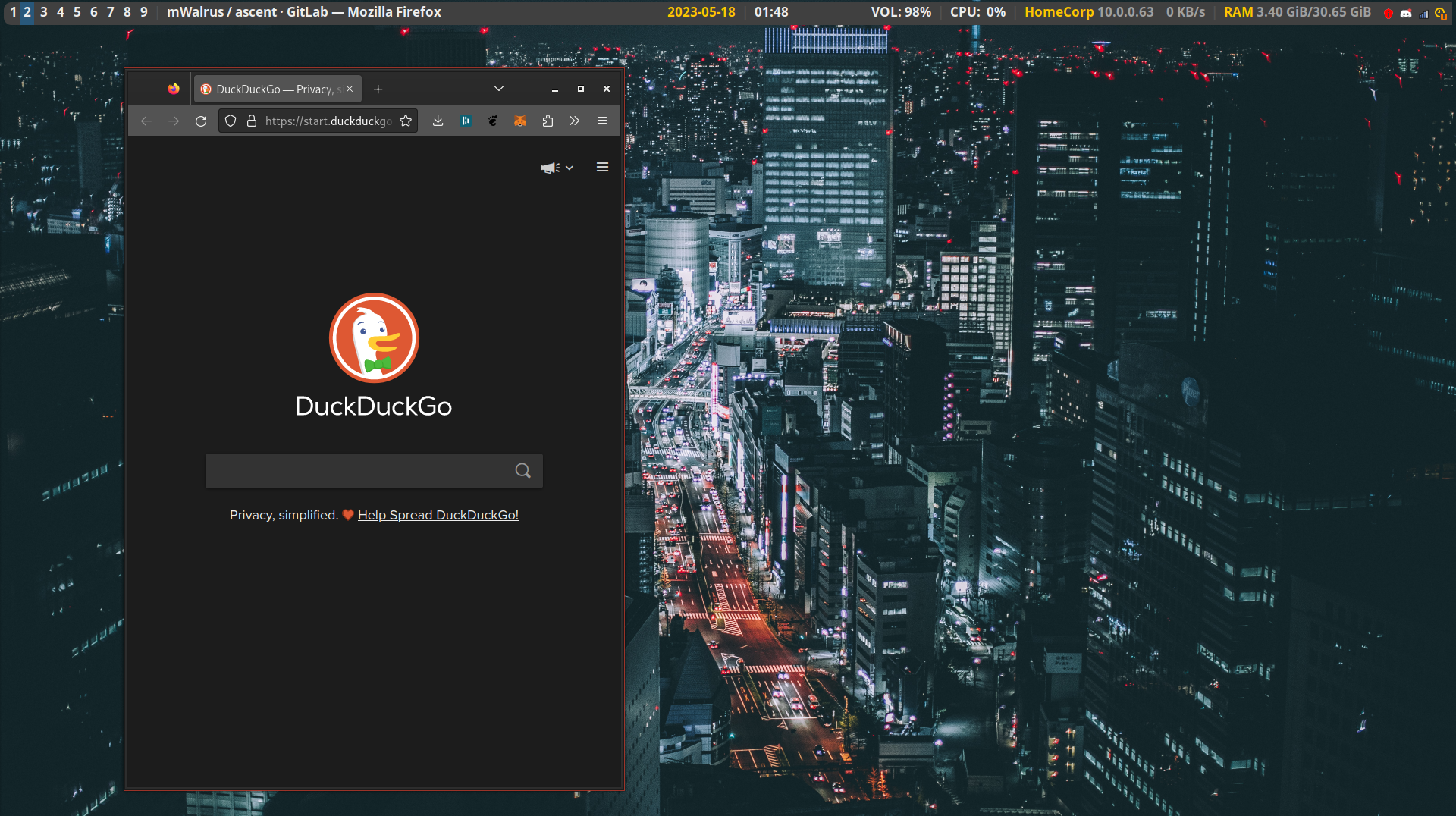This screenshot has width=1456, height=816.
Task: Close the DuckDuckGo tab
Action: [350, 89]
